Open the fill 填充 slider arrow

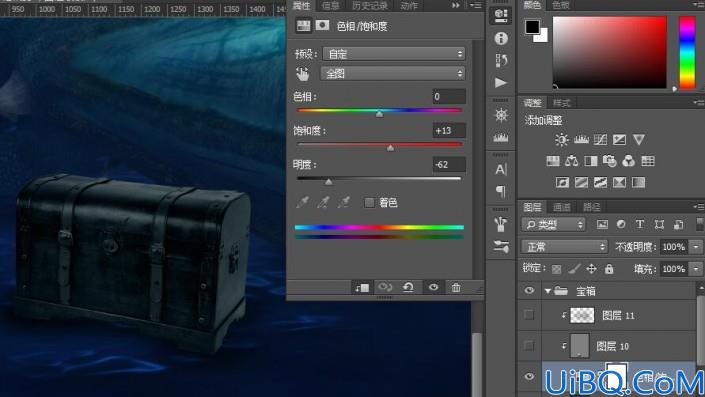(x=696, y=269)
